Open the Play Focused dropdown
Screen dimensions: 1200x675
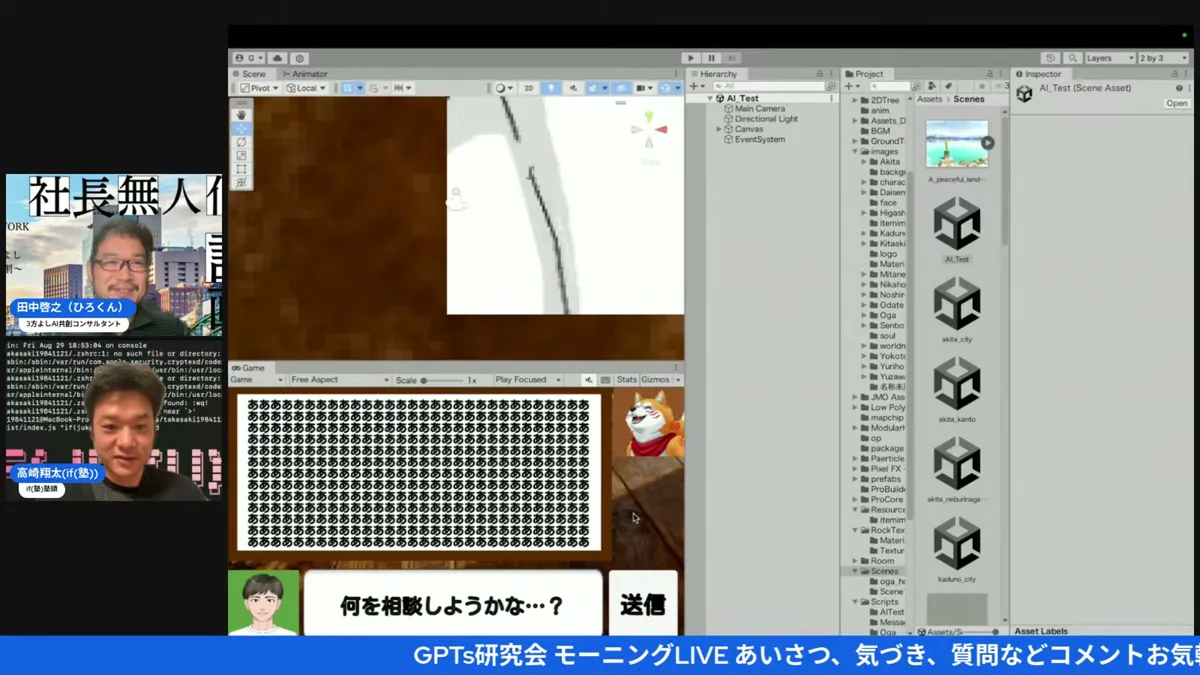(528, 380)
